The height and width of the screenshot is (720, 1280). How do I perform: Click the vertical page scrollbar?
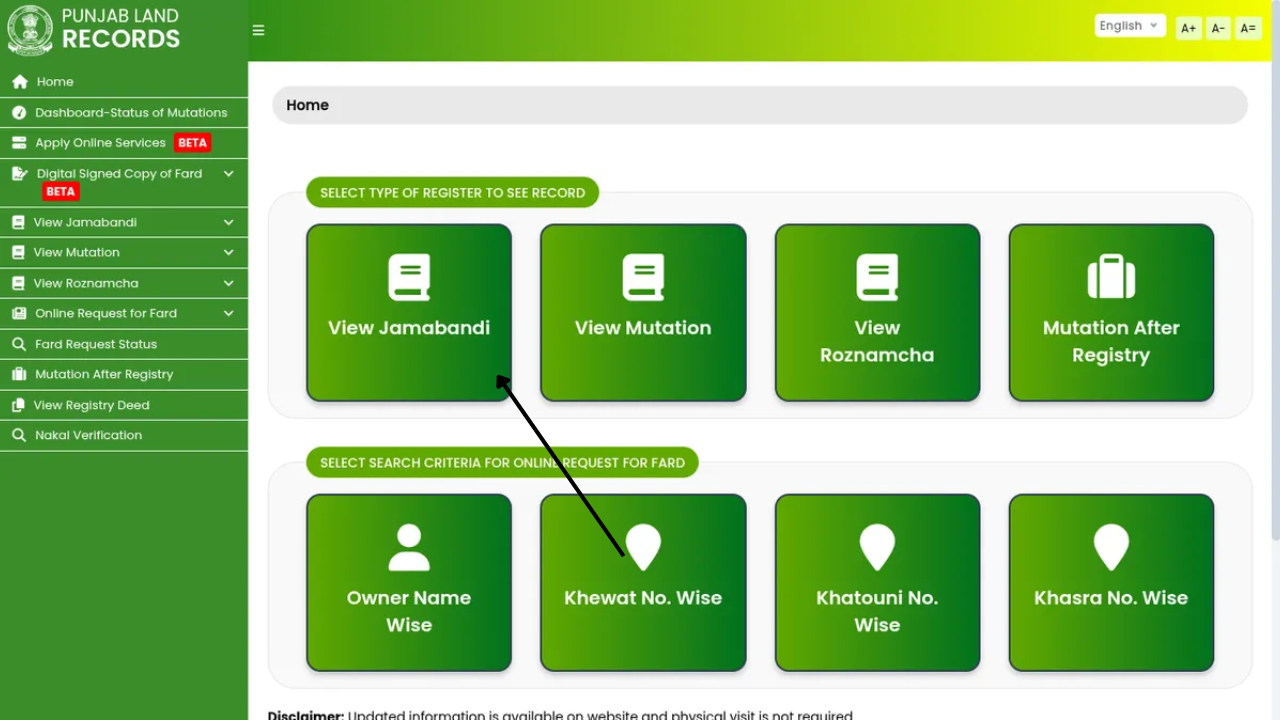(x=1274, y=300)
